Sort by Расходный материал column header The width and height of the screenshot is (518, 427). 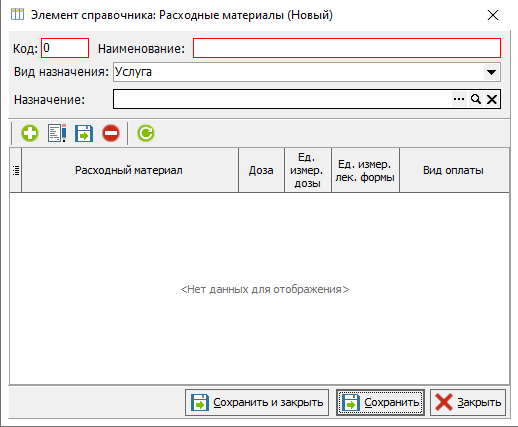click(130, 170)
